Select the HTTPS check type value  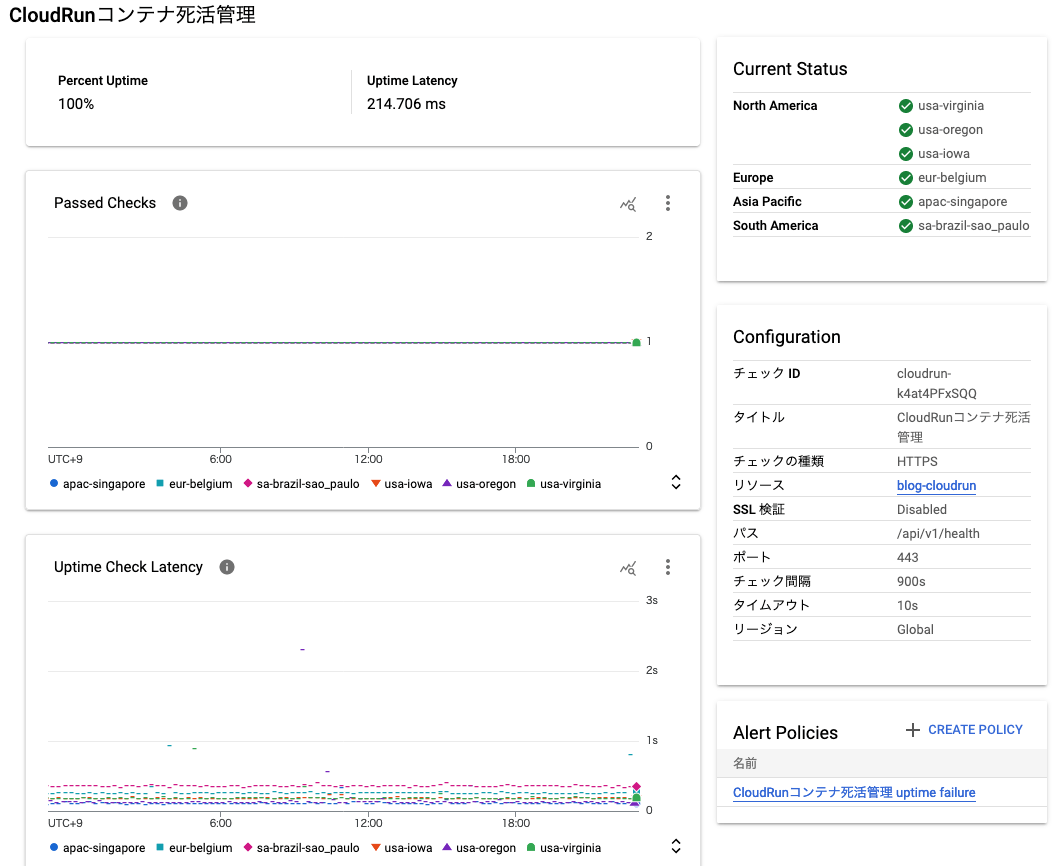917,462
